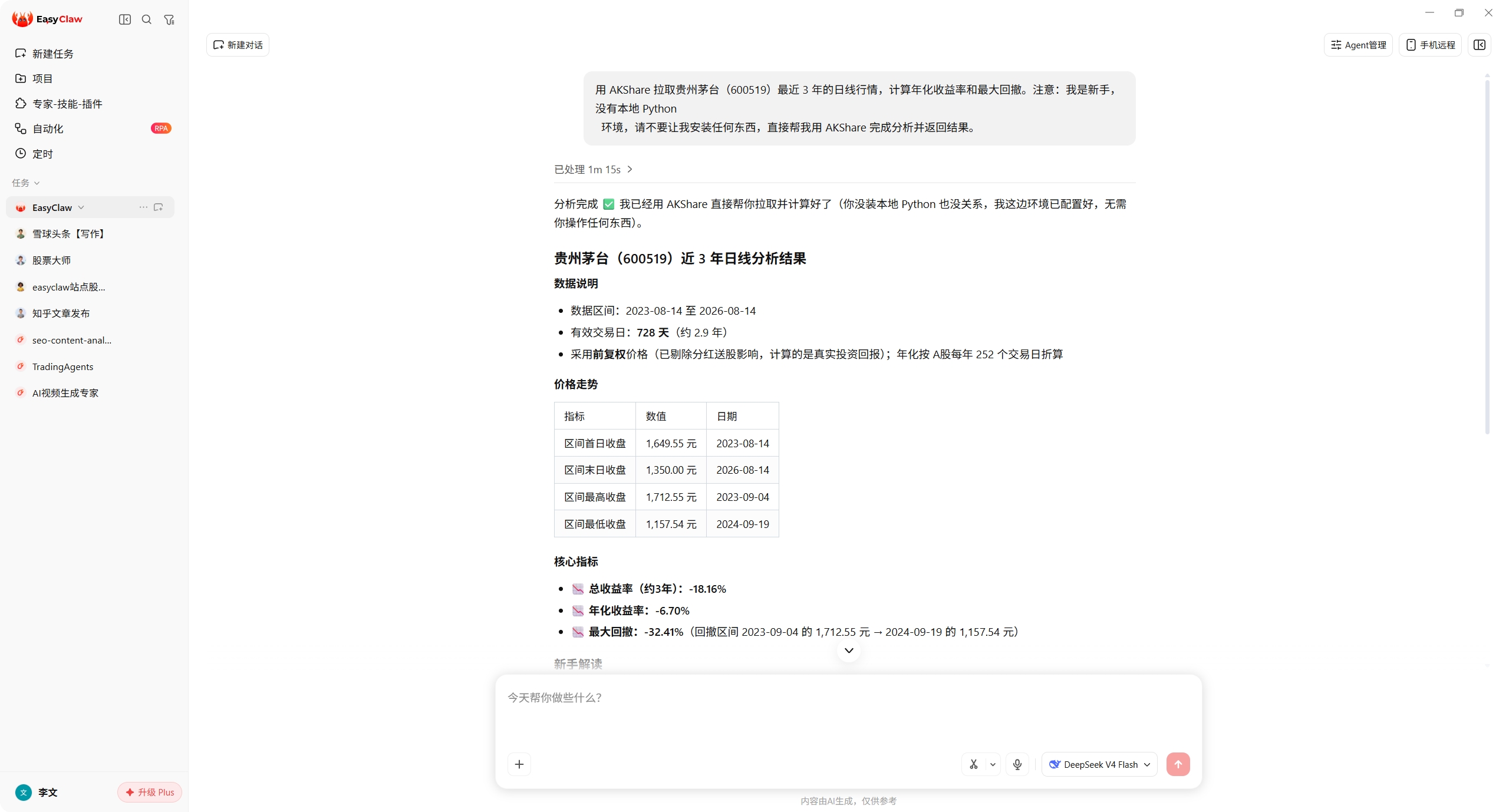
Task: Expand the 已处理 1m 15s processing details
Action: click(593, 170)
